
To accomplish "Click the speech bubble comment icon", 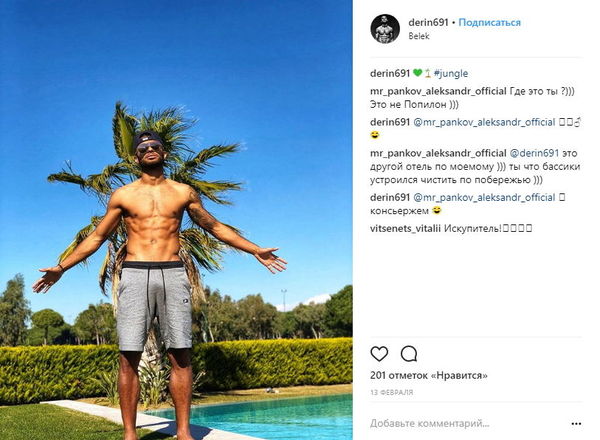I will [x=409, y=354].
